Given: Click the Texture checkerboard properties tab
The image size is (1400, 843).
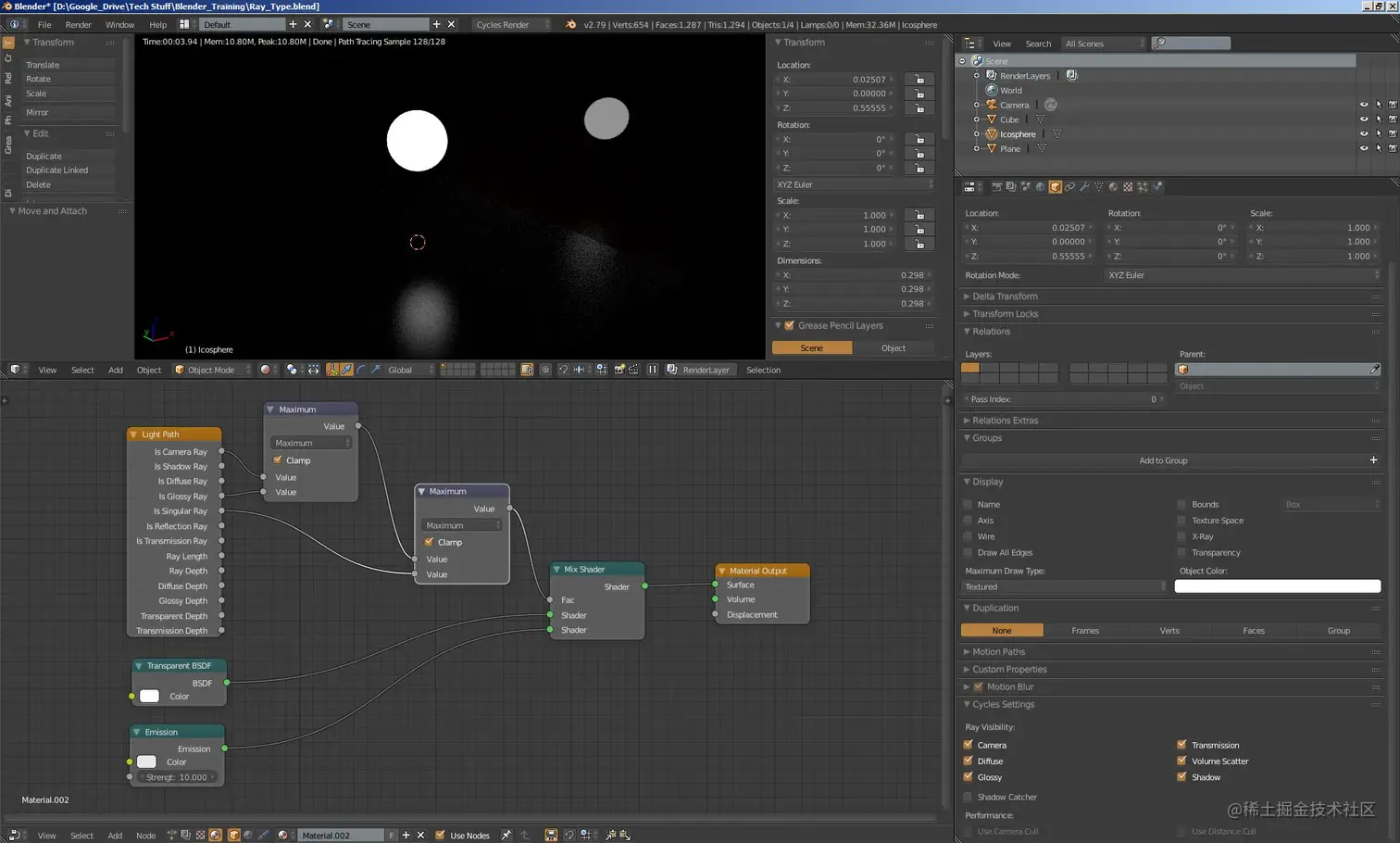Looking at the screenshot, I should click(x=1128, y=187).
